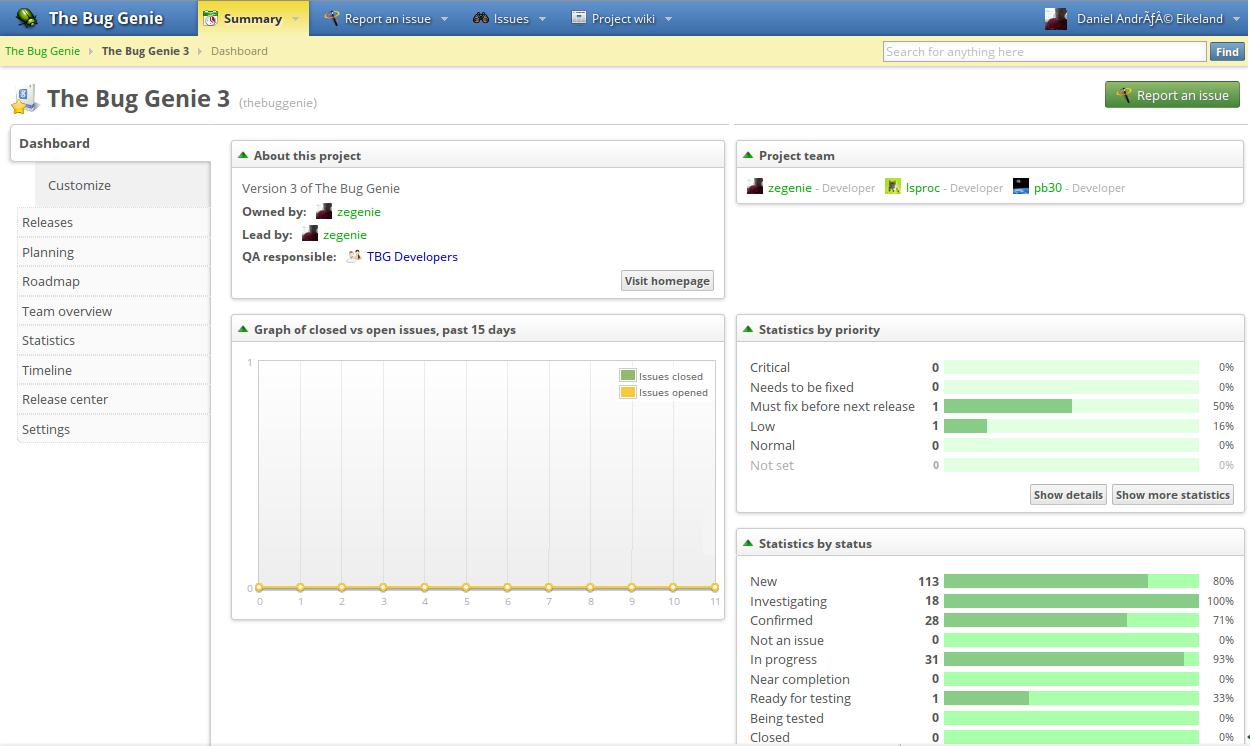
Task: Open Releases in the sidebar
Action: point(113,222)
